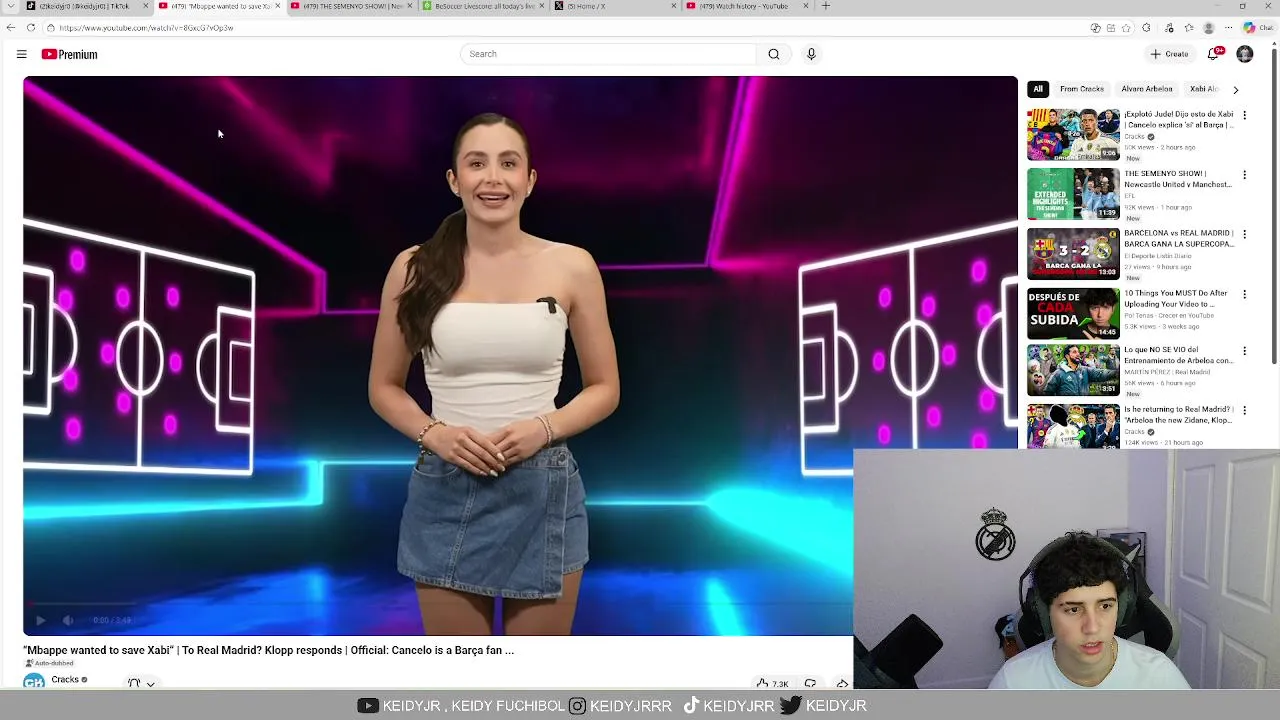1280x720 pixels.
Task: Click the Auto-dubbed label
Action: (x=50, y=664)
